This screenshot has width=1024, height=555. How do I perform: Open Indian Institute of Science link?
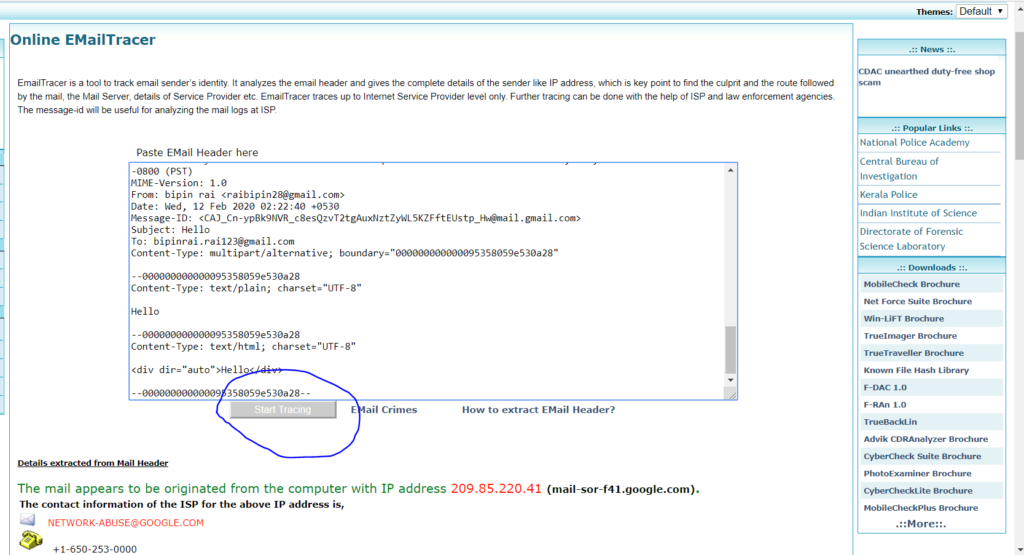(x=918, y=213)
